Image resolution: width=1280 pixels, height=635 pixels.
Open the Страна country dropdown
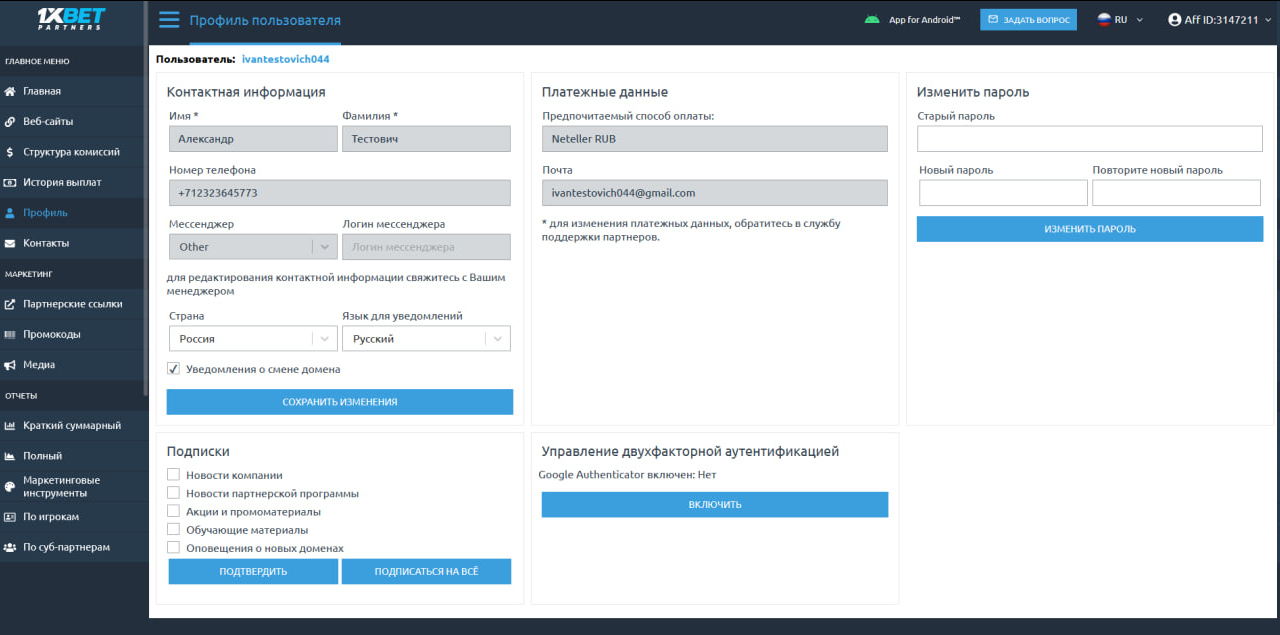pyautogui.click(x=252, y=339)
